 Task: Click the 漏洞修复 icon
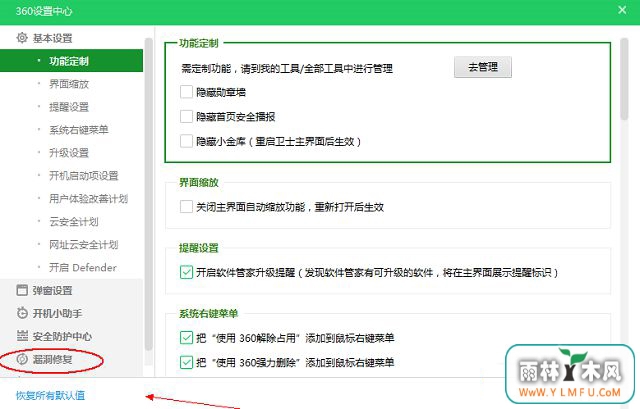point(22,359)
